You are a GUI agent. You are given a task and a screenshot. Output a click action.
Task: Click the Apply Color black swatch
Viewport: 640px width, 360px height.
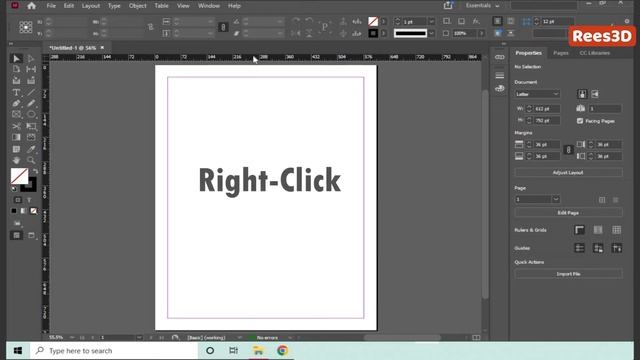coord(14,211)
